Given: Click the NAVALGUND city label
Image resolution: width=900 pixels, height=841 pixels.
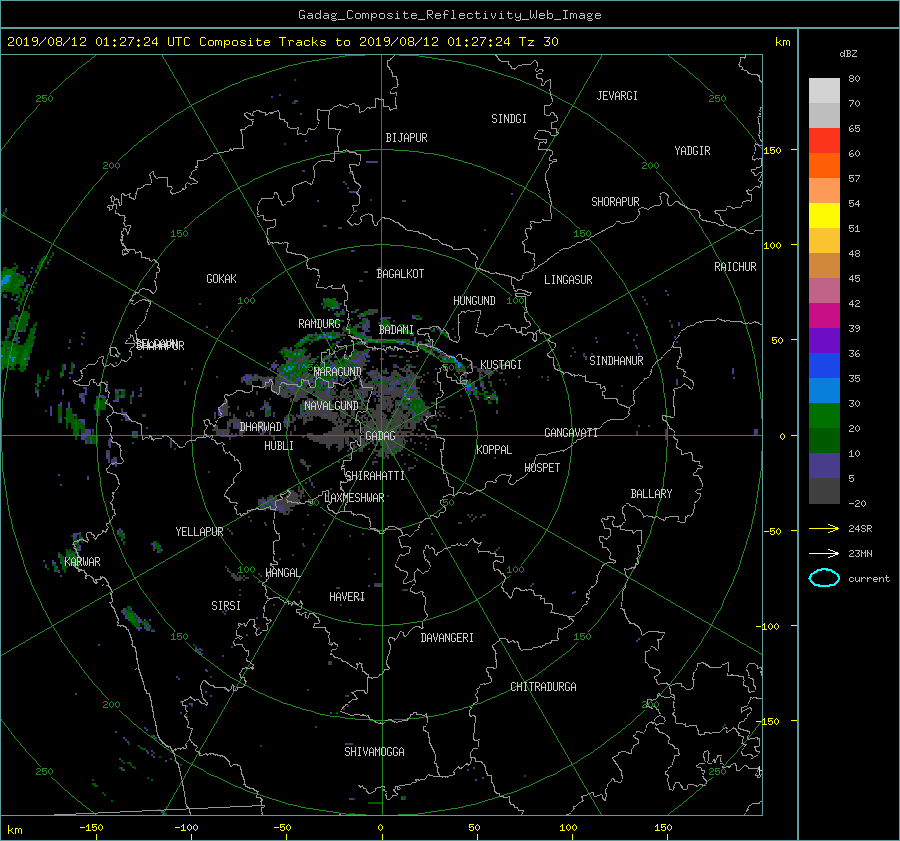Looking at the screenshot, I should pos(331,406).
